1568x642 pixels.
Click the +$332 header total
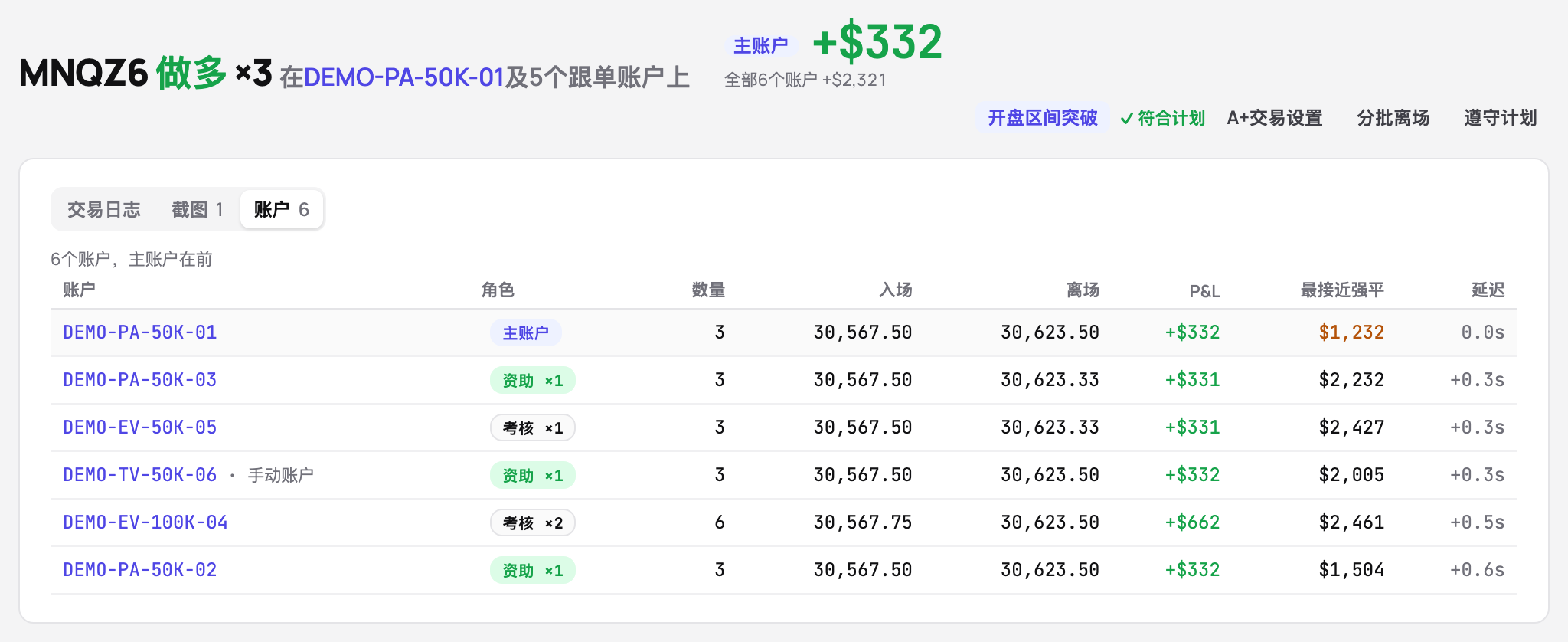877,41
